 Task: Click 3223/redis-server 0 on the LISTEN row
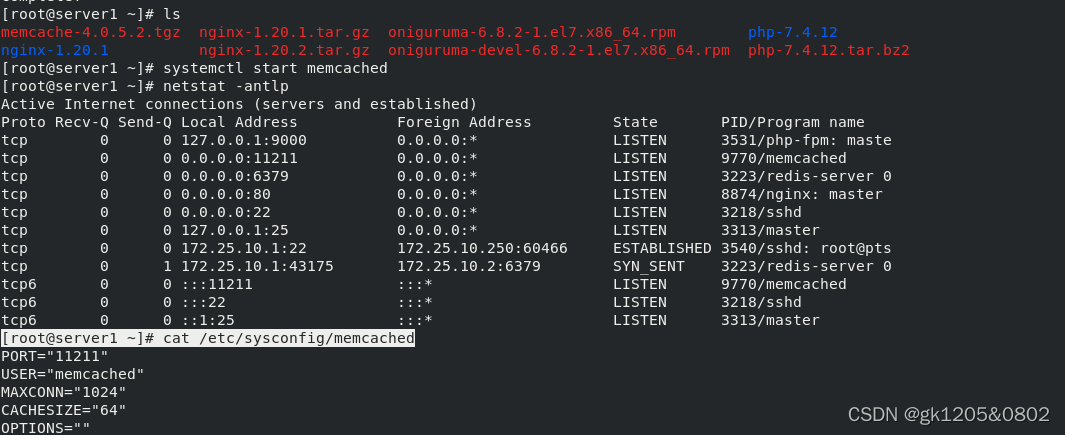[806, 176]
